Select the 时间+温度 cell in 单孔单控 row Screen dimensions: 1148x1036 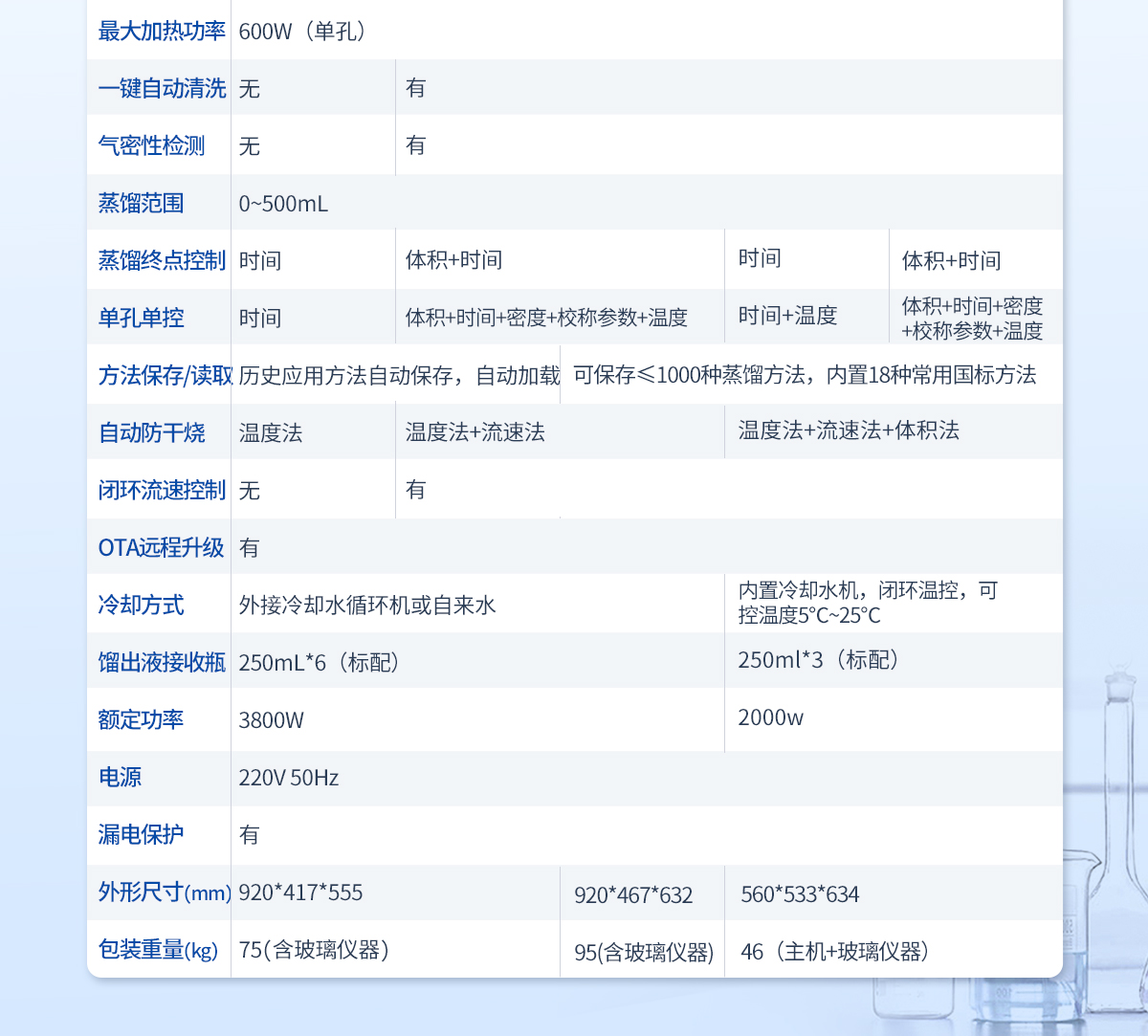787,316
